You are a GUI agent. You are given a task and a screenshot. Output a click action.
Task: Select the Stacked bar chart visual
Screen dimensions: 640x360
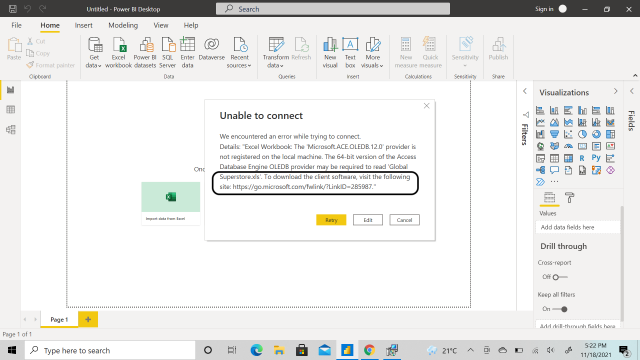coord(540,110)
